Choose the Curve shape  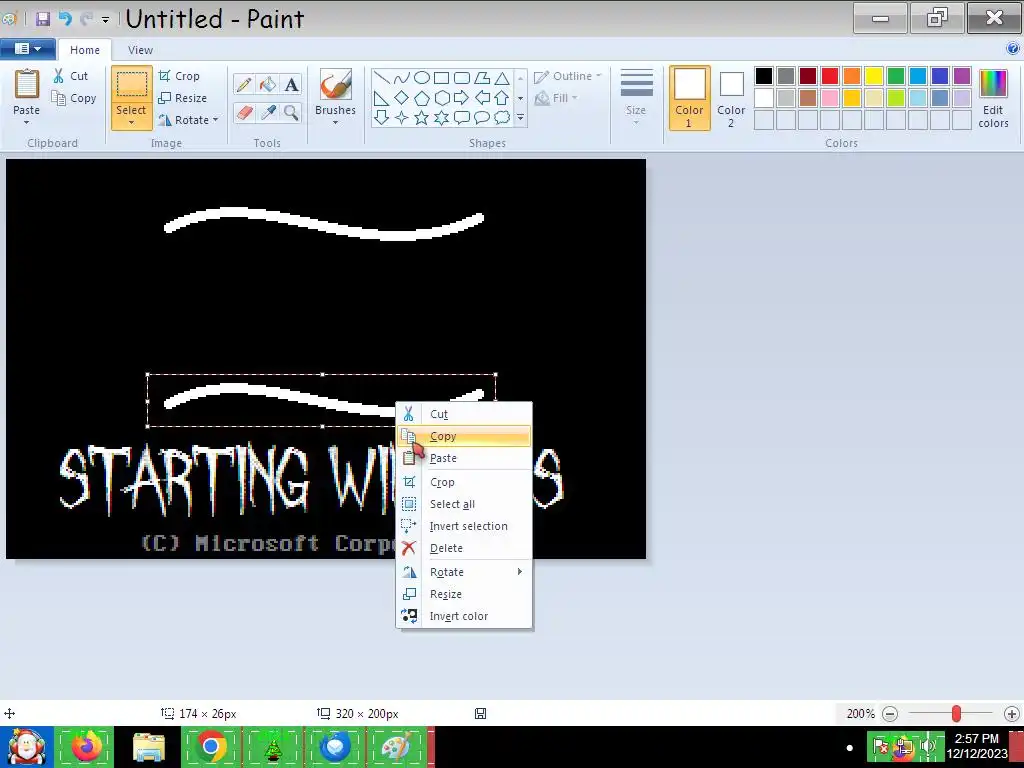402,78
